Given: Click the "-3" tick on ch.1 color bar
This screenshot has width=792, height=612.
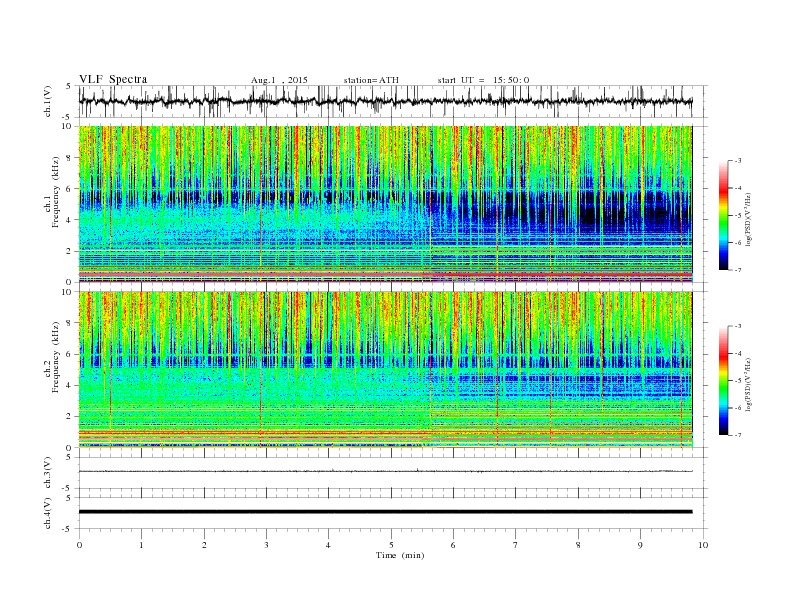Looking at the screenshot, I should point(737,161).
